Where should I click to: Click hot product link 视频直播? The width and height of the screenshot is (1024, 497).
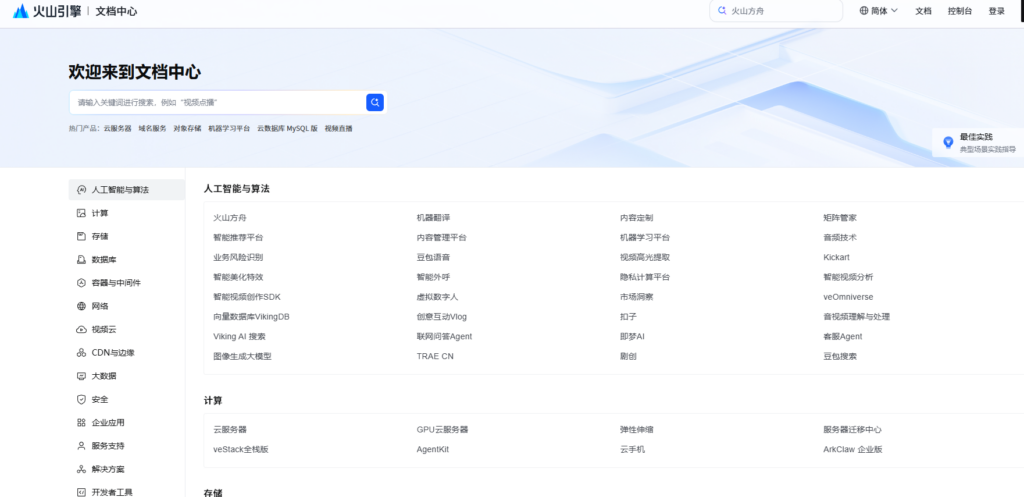[x=338, y=129]
